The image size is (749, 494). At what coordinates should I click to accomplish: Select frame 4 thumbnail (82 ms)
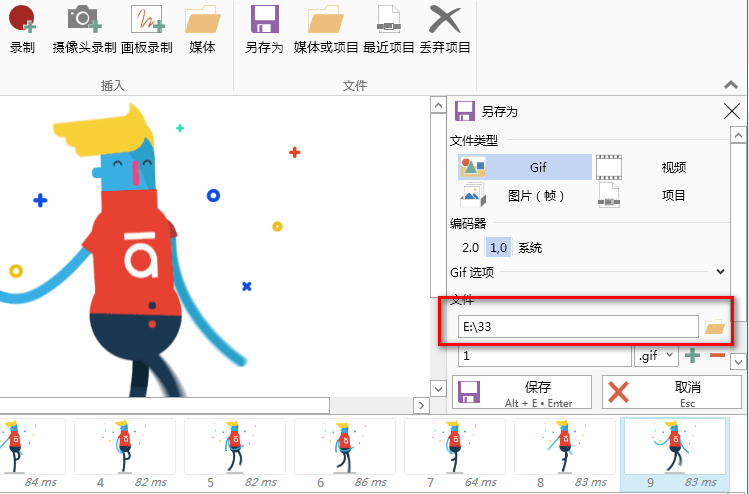click(x=125, y=453)
